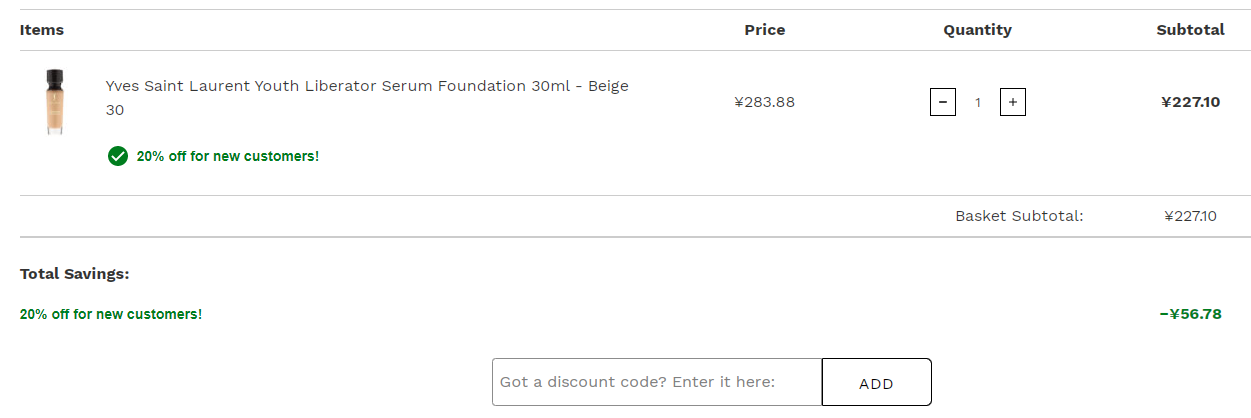The width and height of the screenshot is (1251, 418).
Task: Apply the code with the ADD button
Action: 877,382
